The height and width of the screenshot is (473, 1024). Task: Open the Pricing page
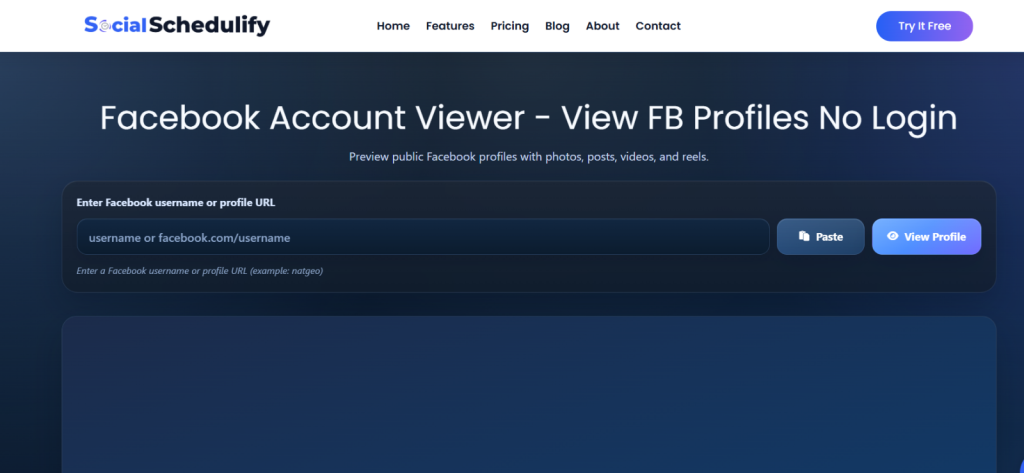[x=509, y=26]
